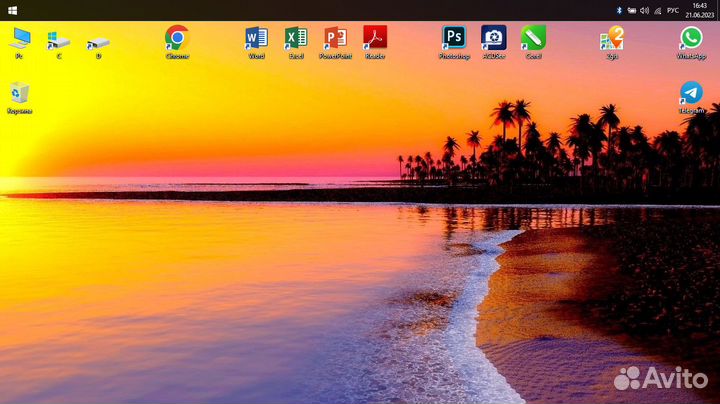
Task: Open the C drive shortcut
Action: pyautogui.click(x=59, y=44)
